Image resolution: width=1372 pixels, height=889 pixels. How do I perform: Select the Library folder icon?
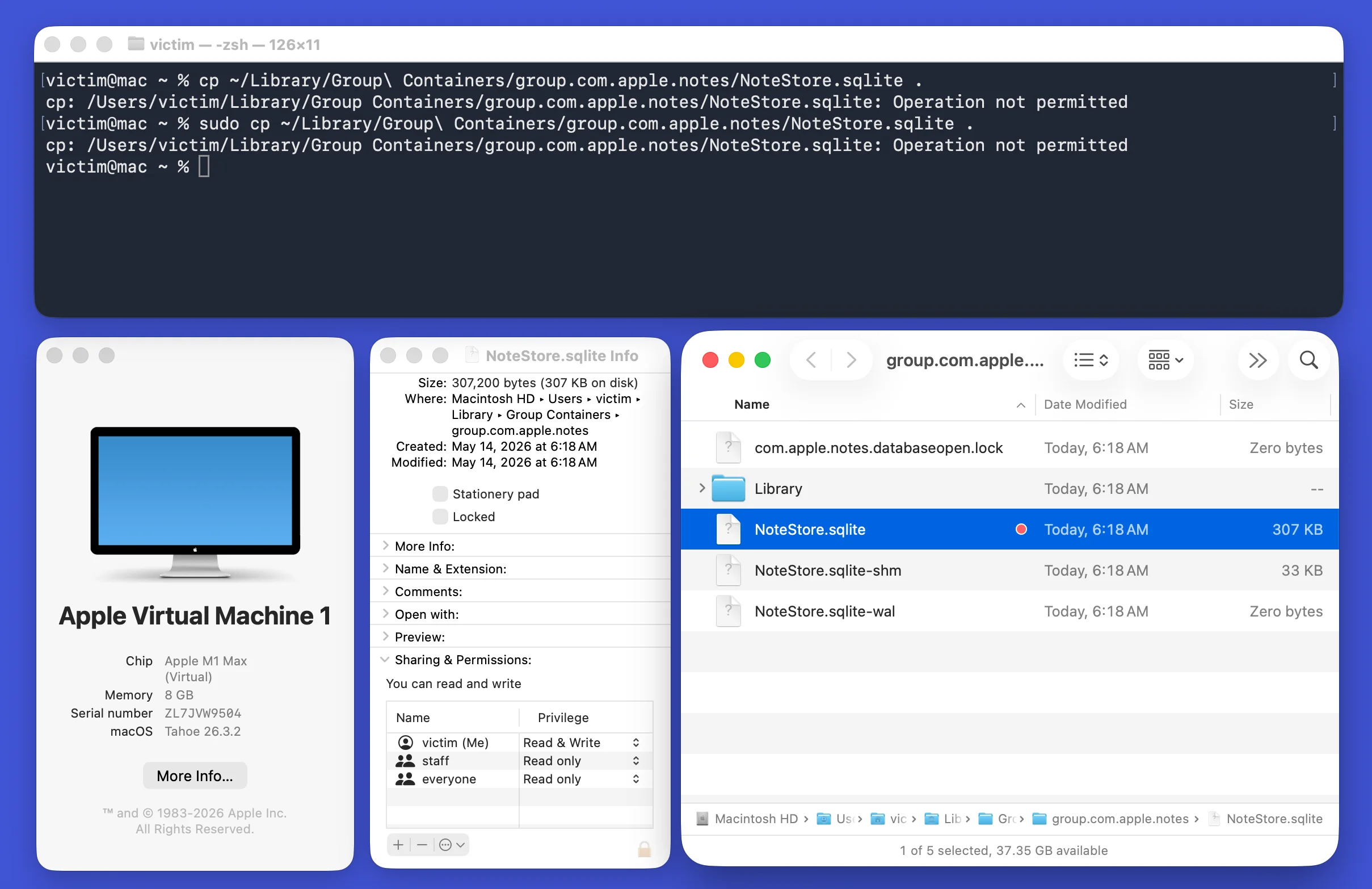(728, 488)
